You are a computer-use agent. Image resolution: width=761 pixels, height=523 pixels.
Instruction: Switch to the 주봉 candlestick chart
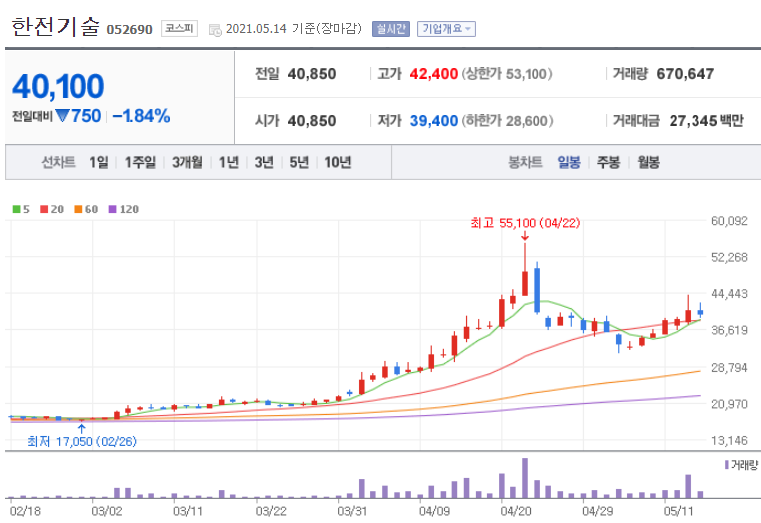(x=608, y=162)
